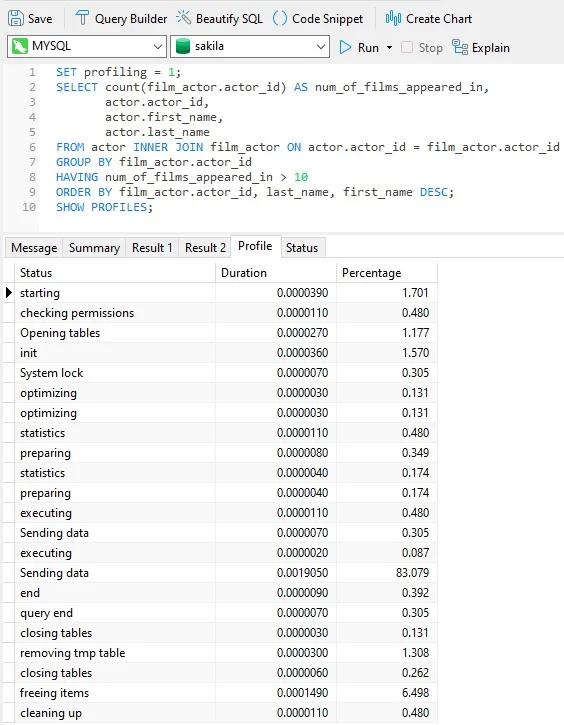Open Query Builder tool

121,19
